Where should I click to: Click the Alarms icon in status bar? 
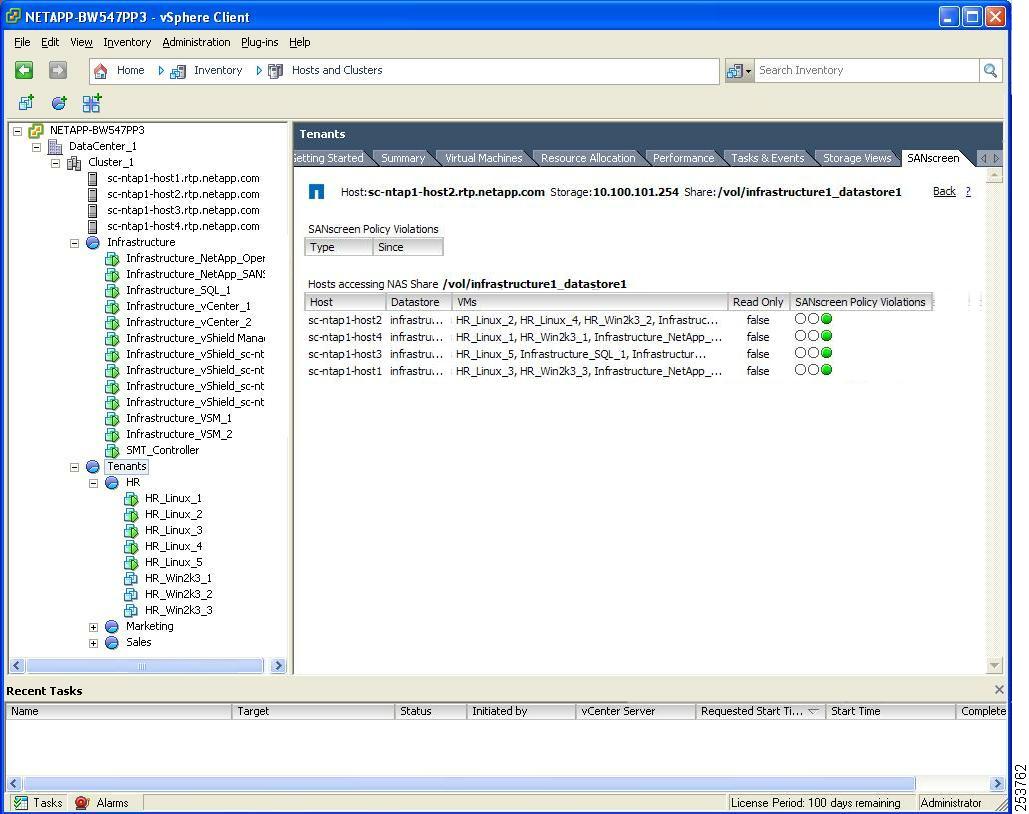click(82, 803)
